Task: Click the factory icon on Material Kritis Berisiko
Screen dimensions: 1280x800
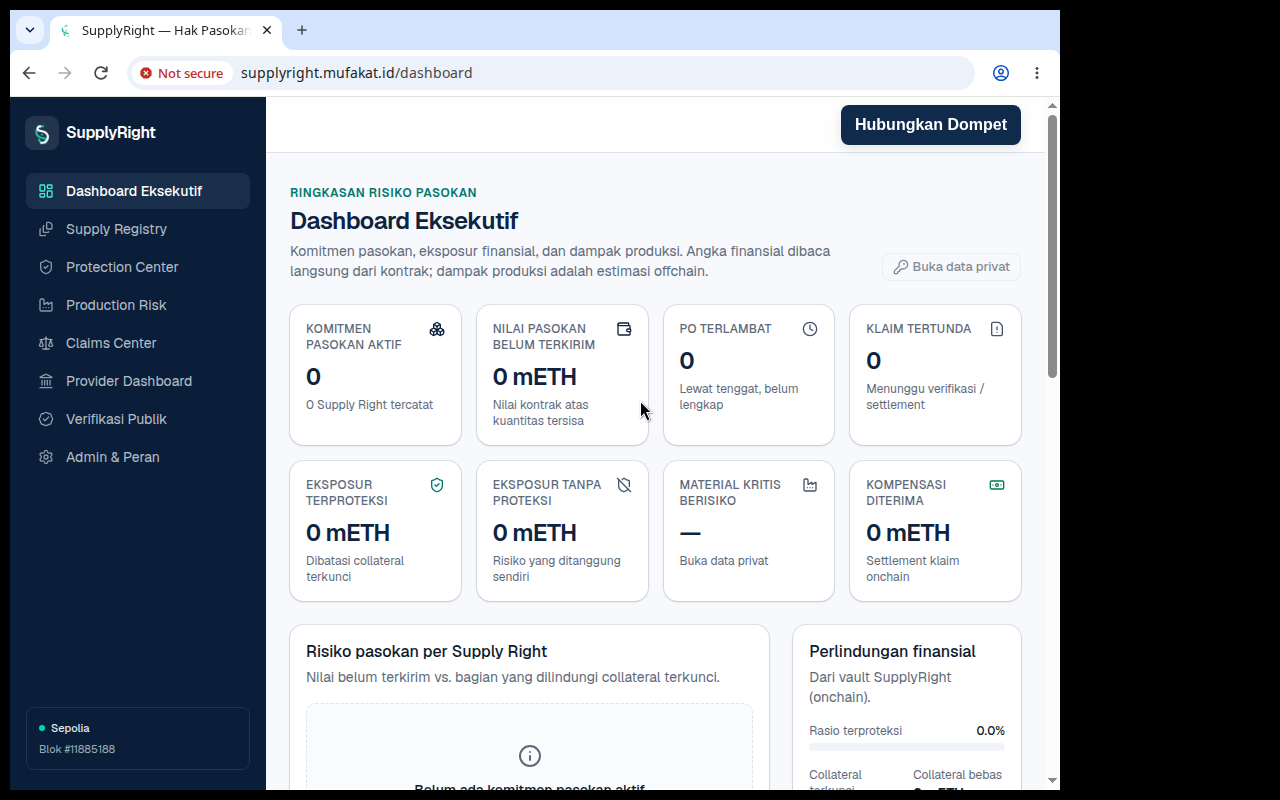Action: 810,485
